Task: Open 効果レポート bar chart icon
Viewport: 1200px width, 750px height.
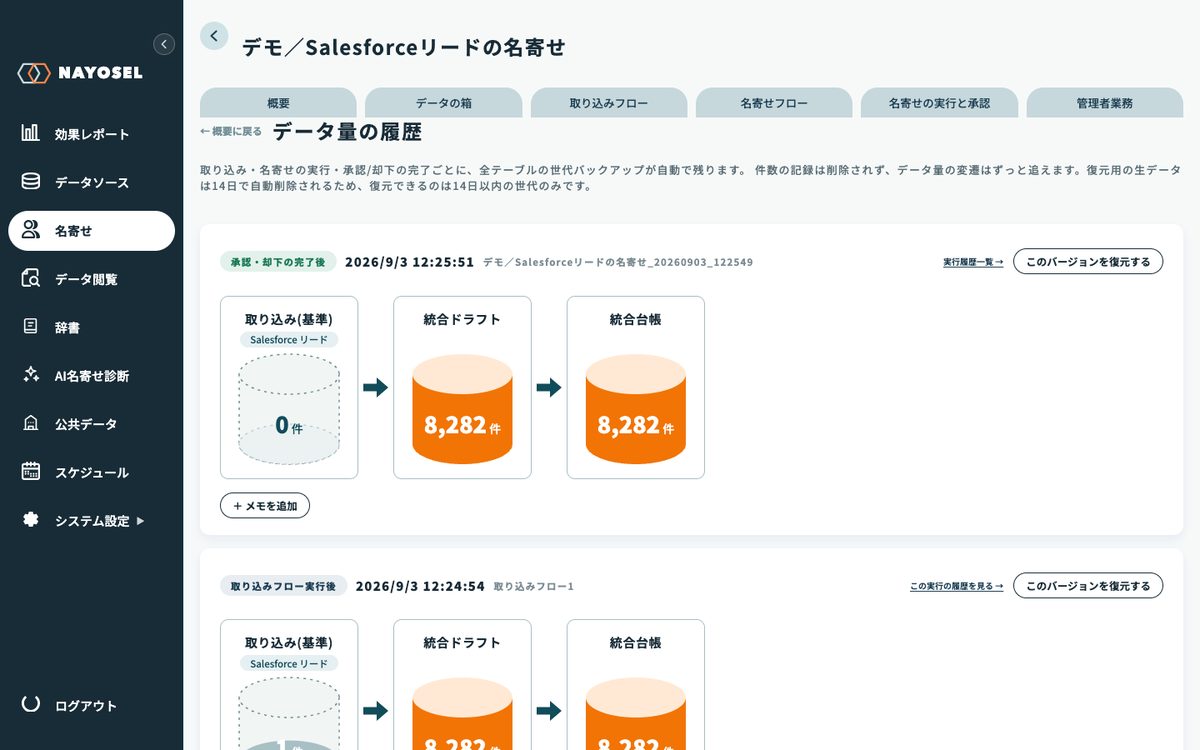Action: click(x=31, y=133)
